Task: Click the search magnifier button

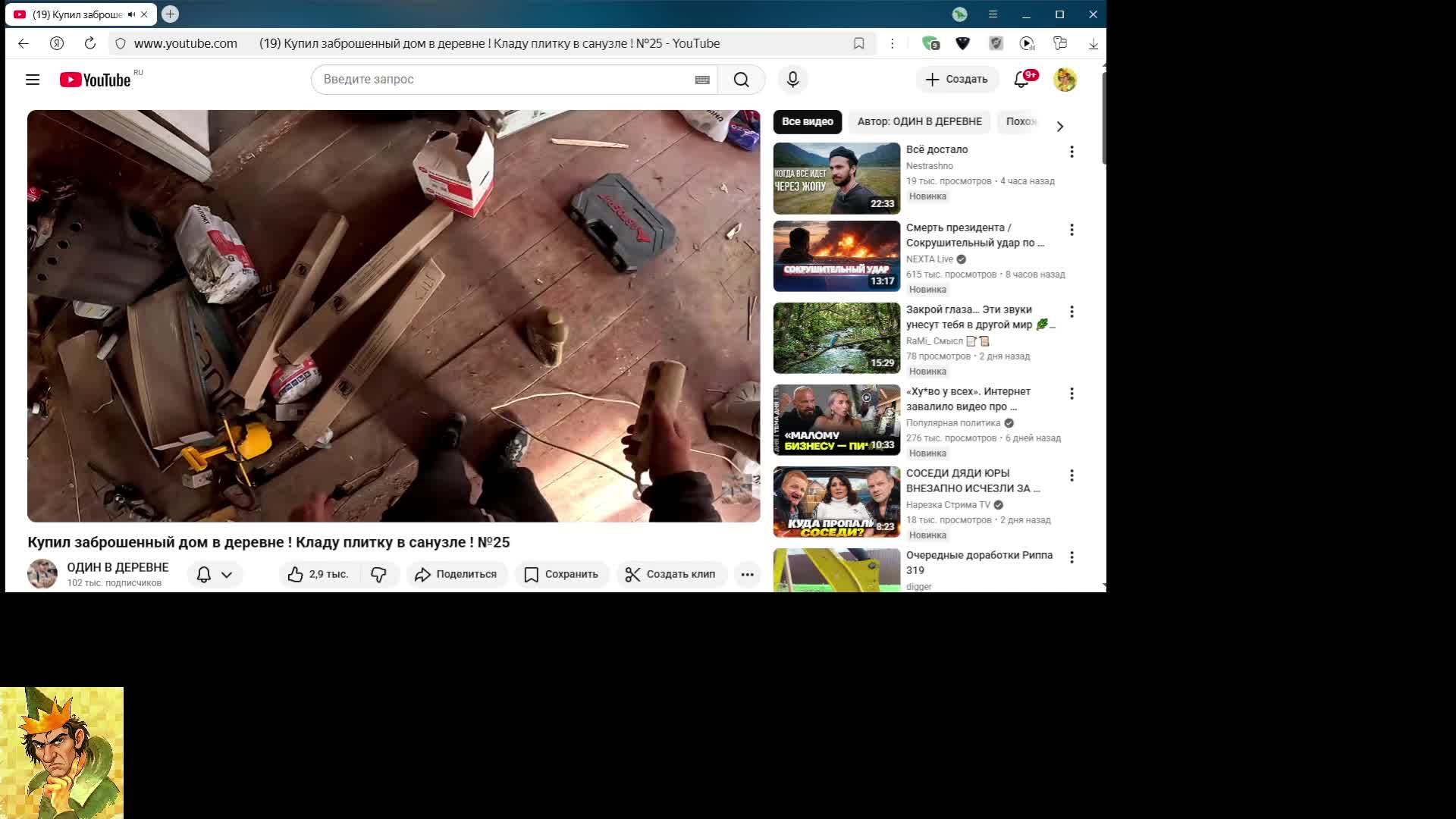Action: pos(741,80)
